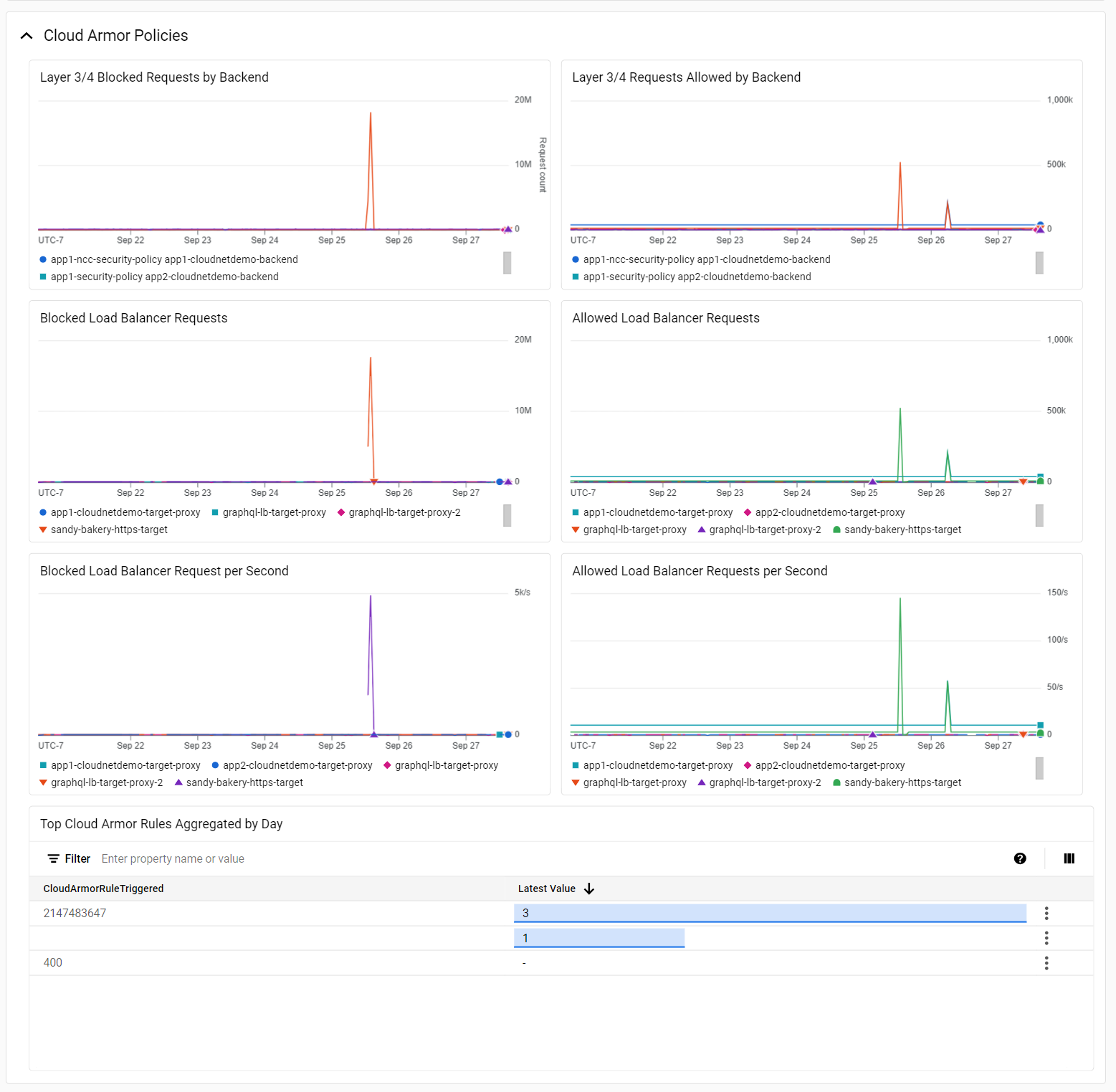Open the table filter help icon

(x=1020, y=858)
